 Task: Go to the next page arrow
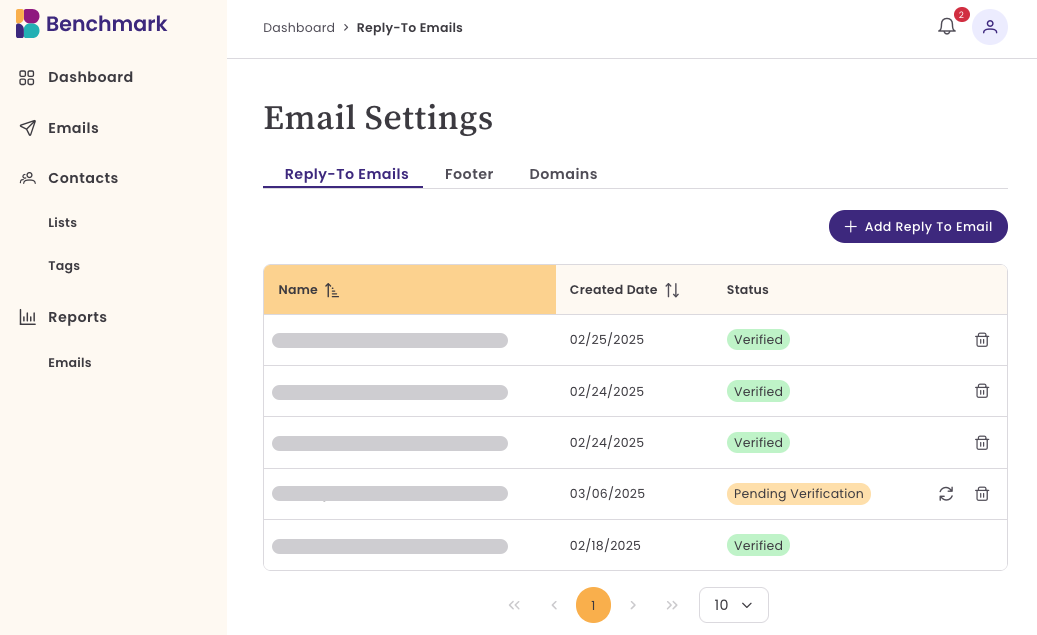(x=633, y=605)
